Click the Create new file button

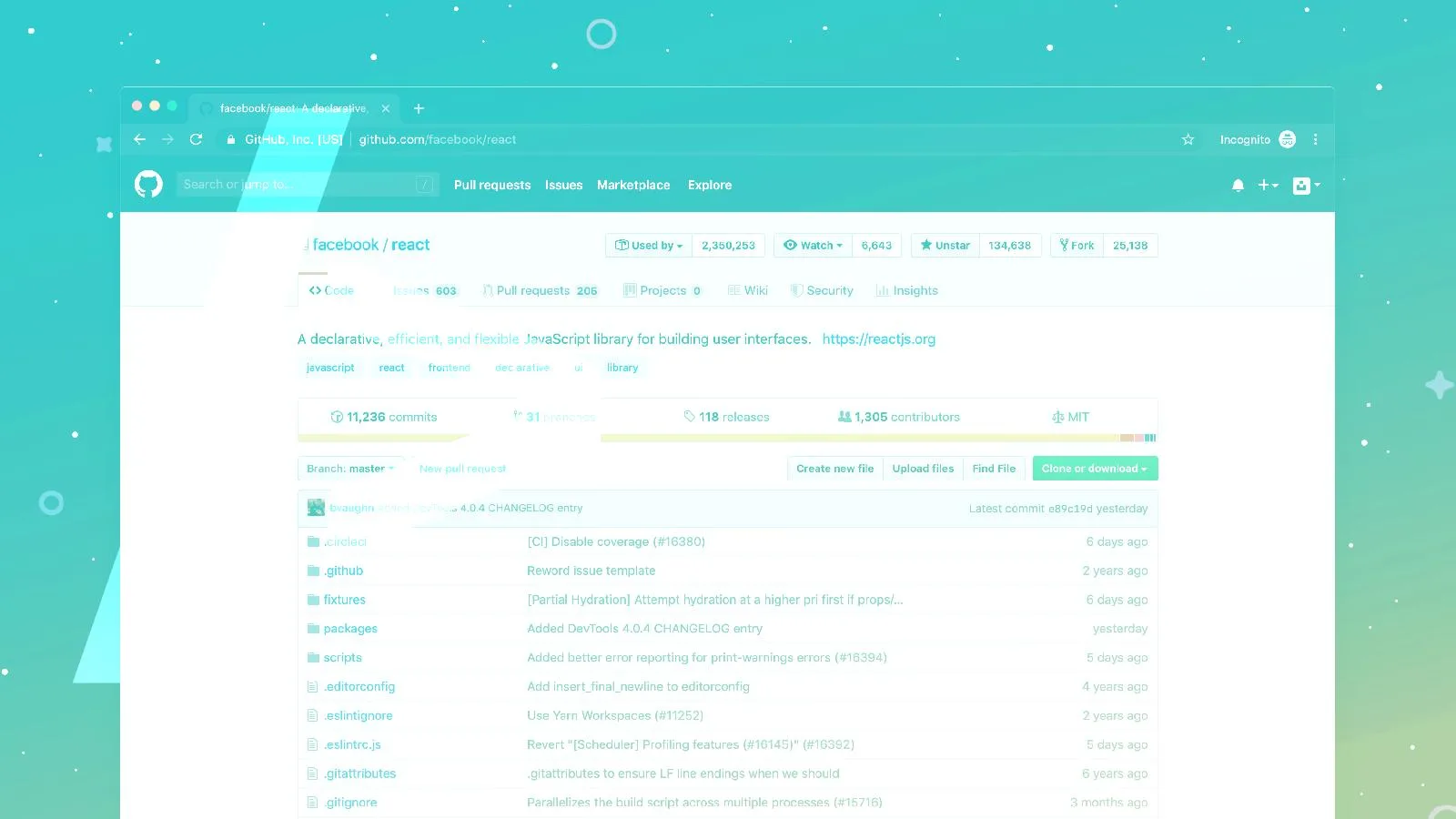834,469
